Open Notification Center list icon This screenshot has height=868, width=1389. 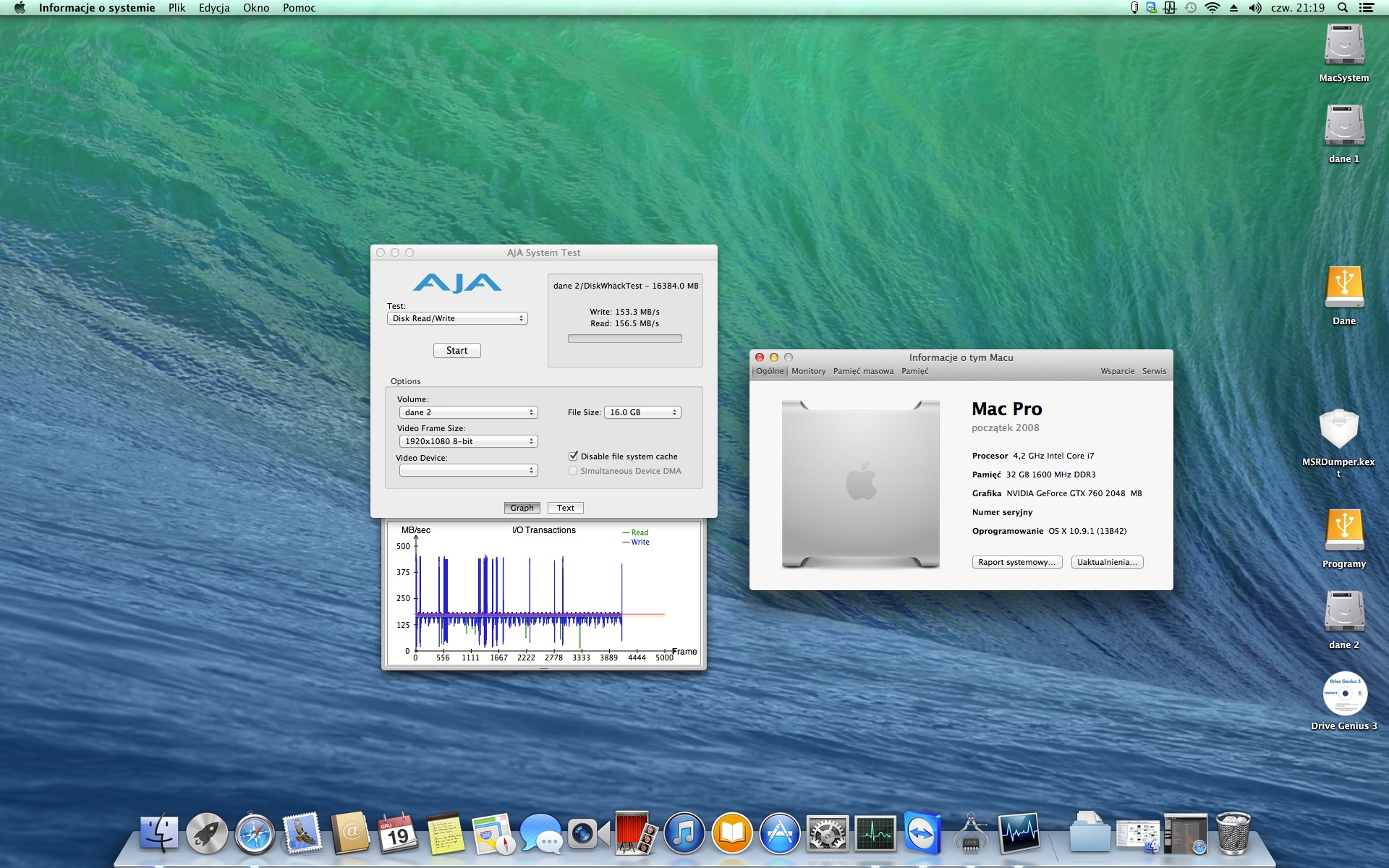[1367, 8]
